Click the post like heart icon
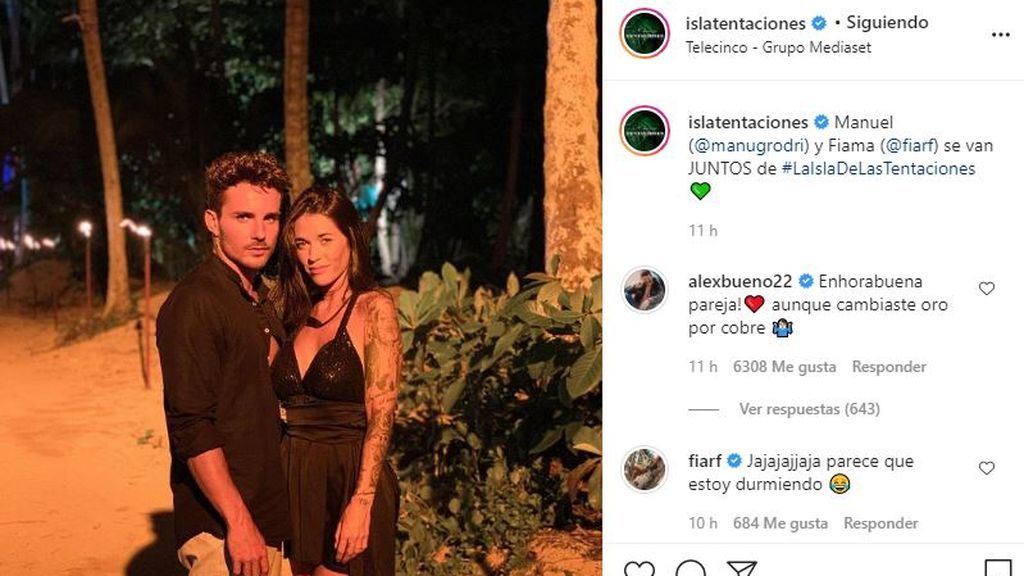The image size is (1024, 576). [x=639, y=570]
